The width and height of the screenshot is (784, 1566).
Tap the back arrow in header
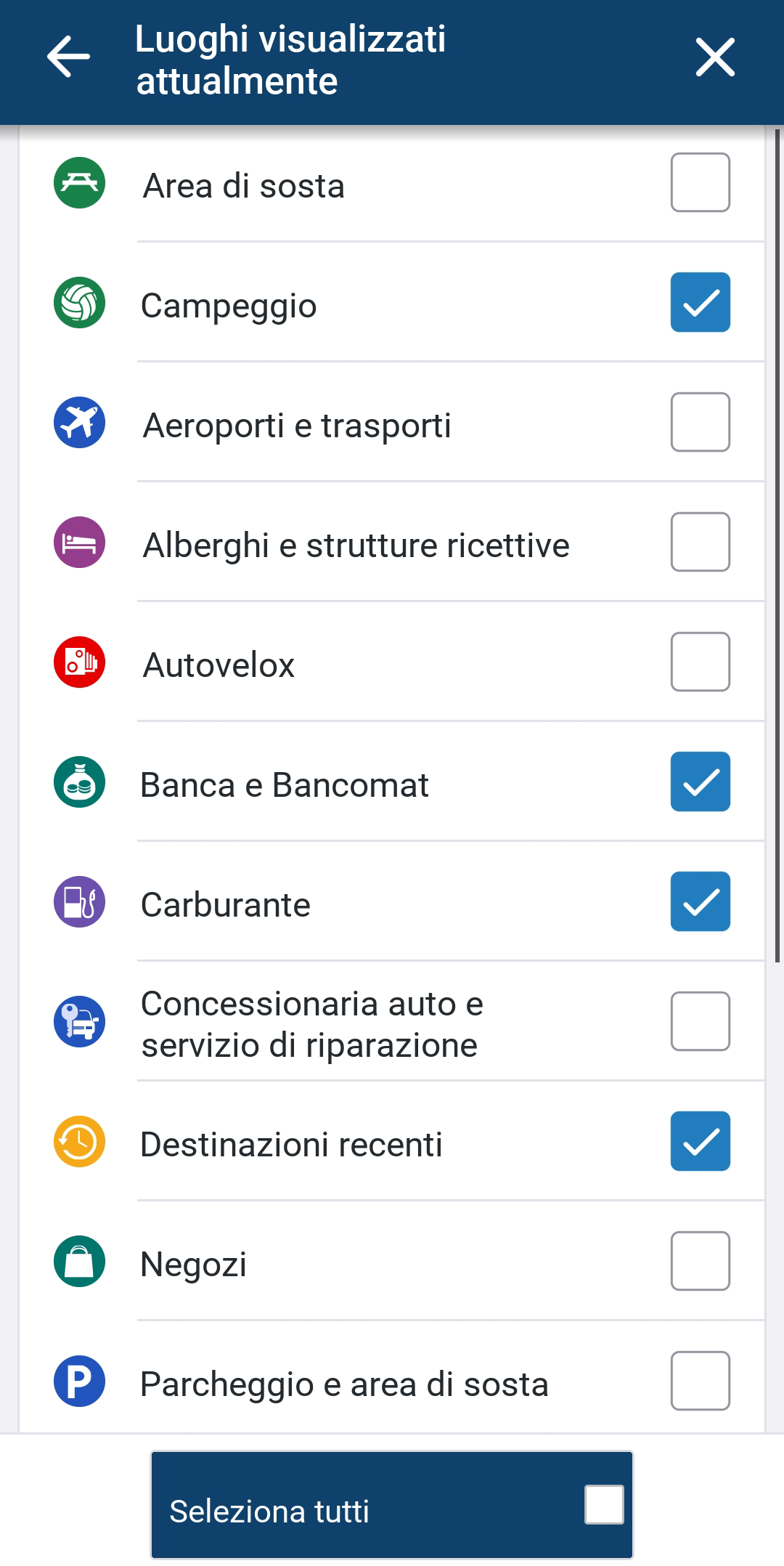coord(68,57)
